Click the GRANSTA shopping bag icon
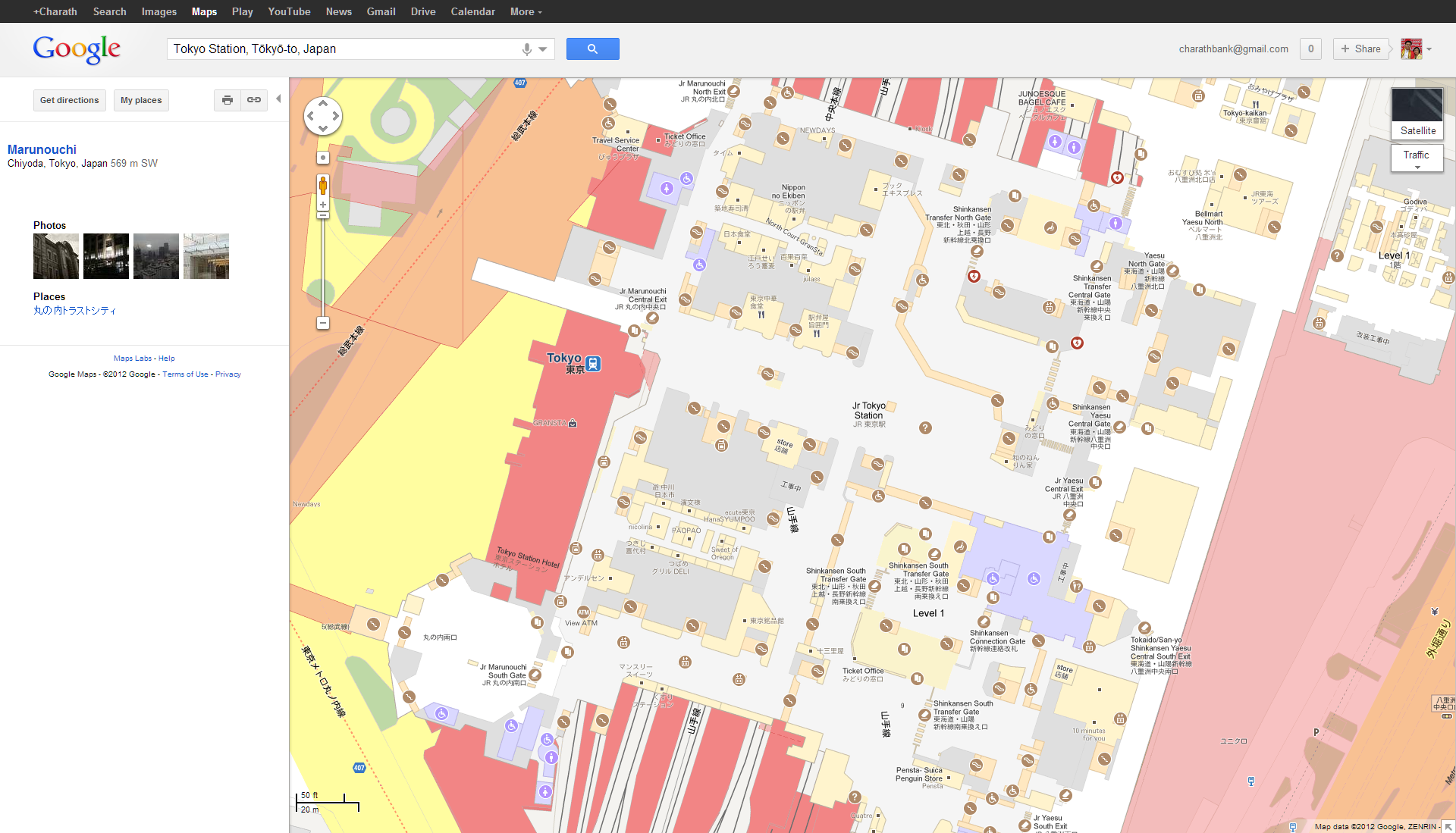Viewport: 1456px width, 833px height. point(573,423)
